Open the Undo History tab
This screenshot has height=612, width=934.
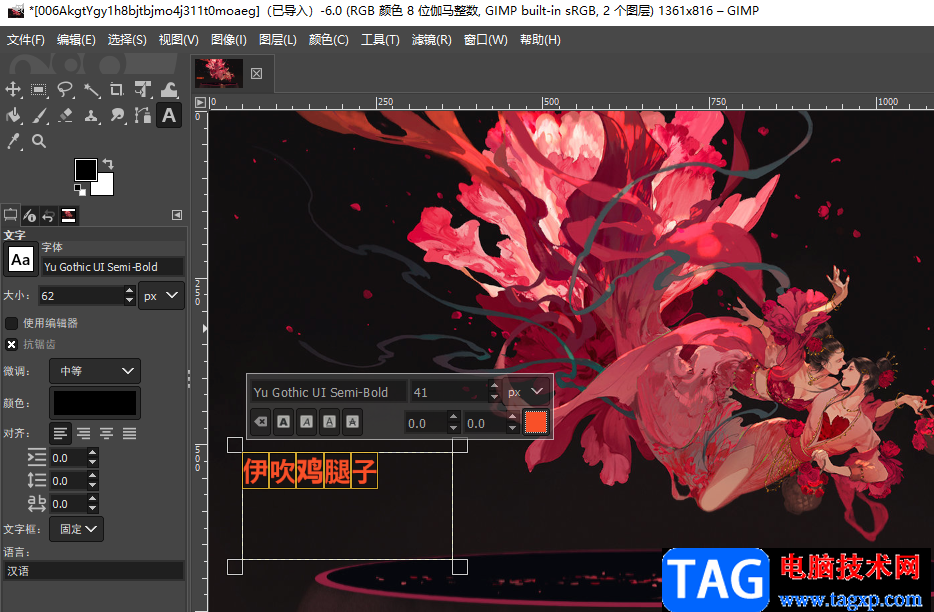tap(48, 215)
